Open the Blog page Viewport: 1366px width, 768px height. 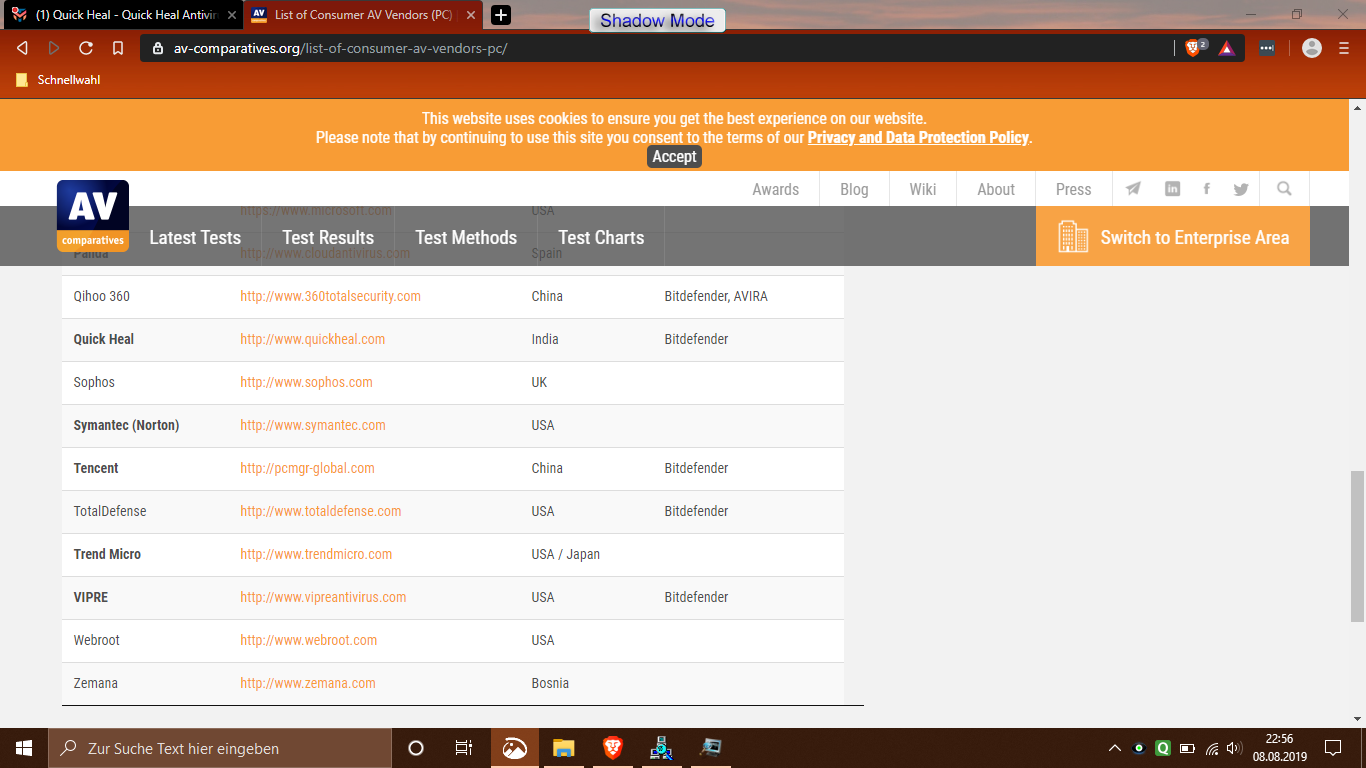pyautogui.click(x=854, y=189)
